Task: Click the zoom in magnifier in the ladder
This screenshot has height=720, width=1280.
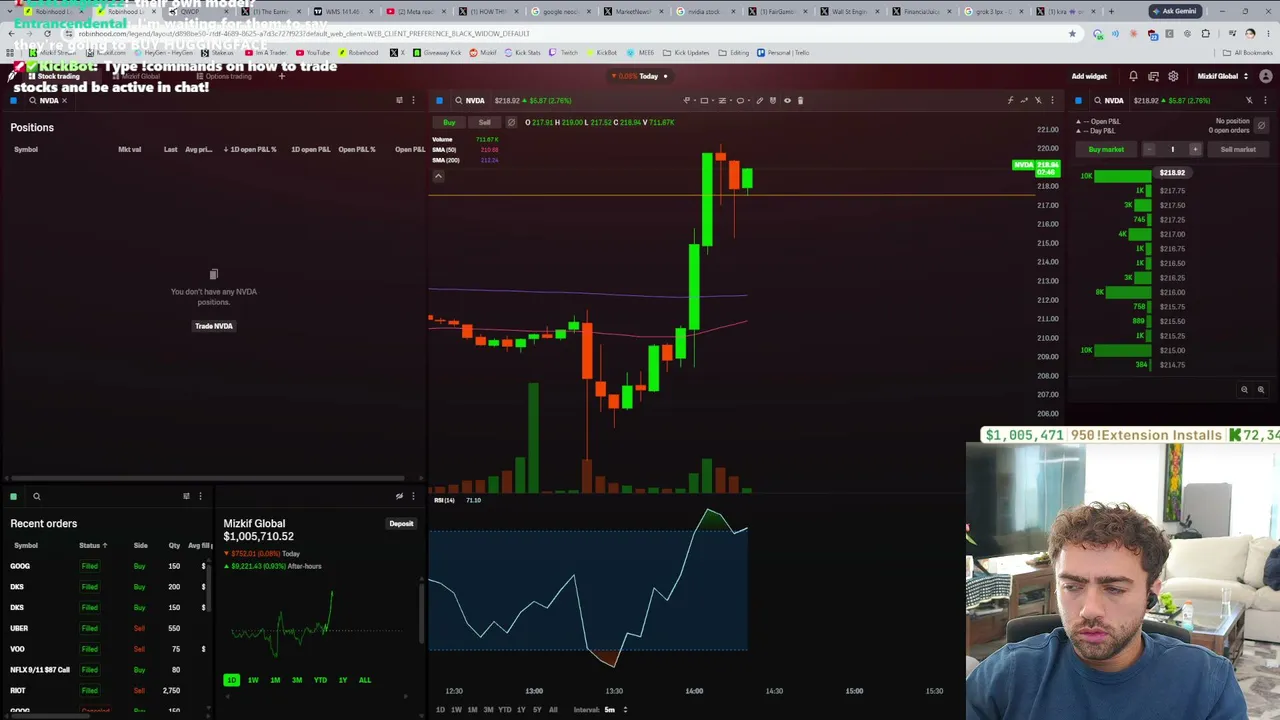Action: 1261,390
